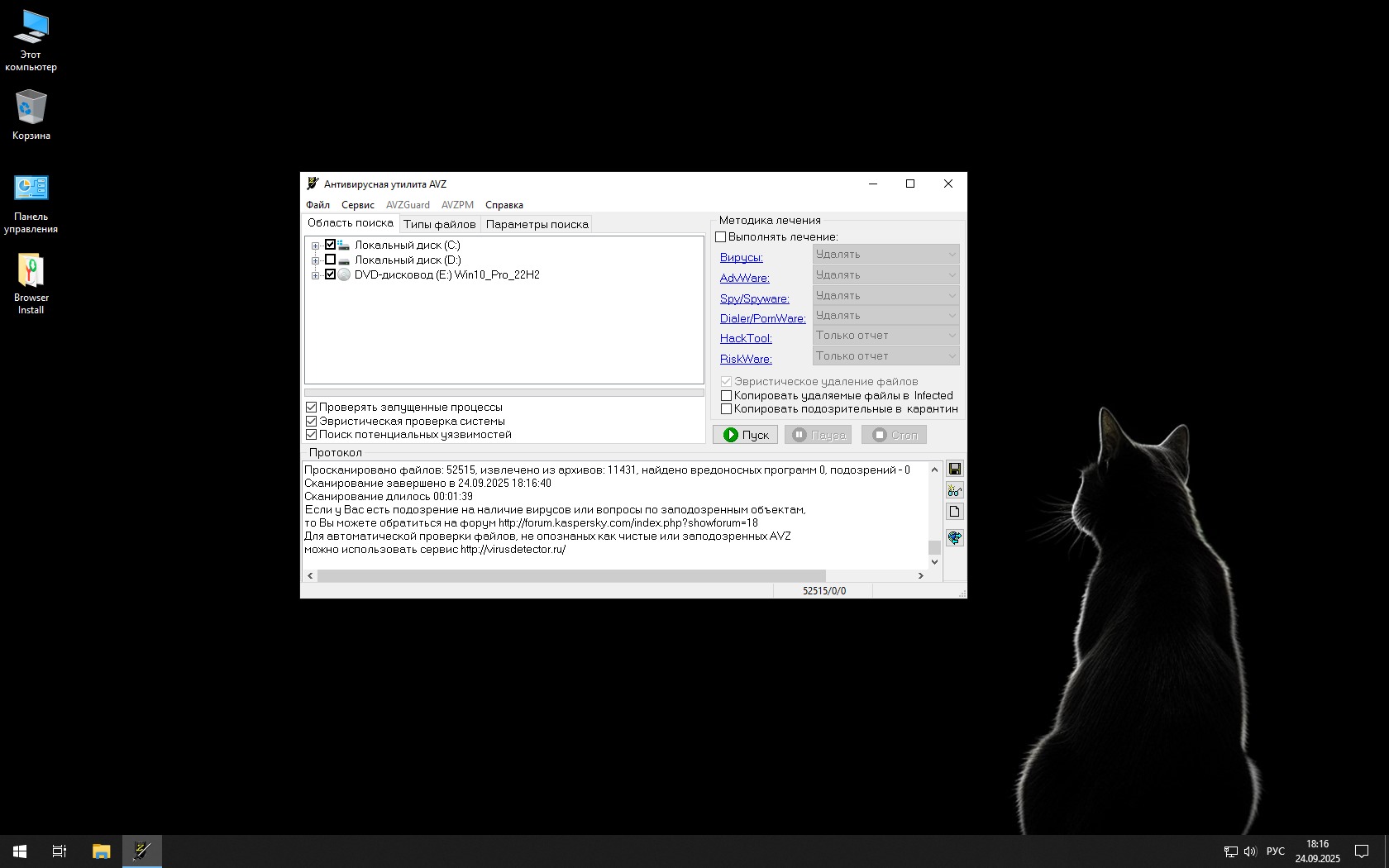Screen dimensions: 1389x868
Task: Open the 'Справка' menu
Action: click(504, 205)
